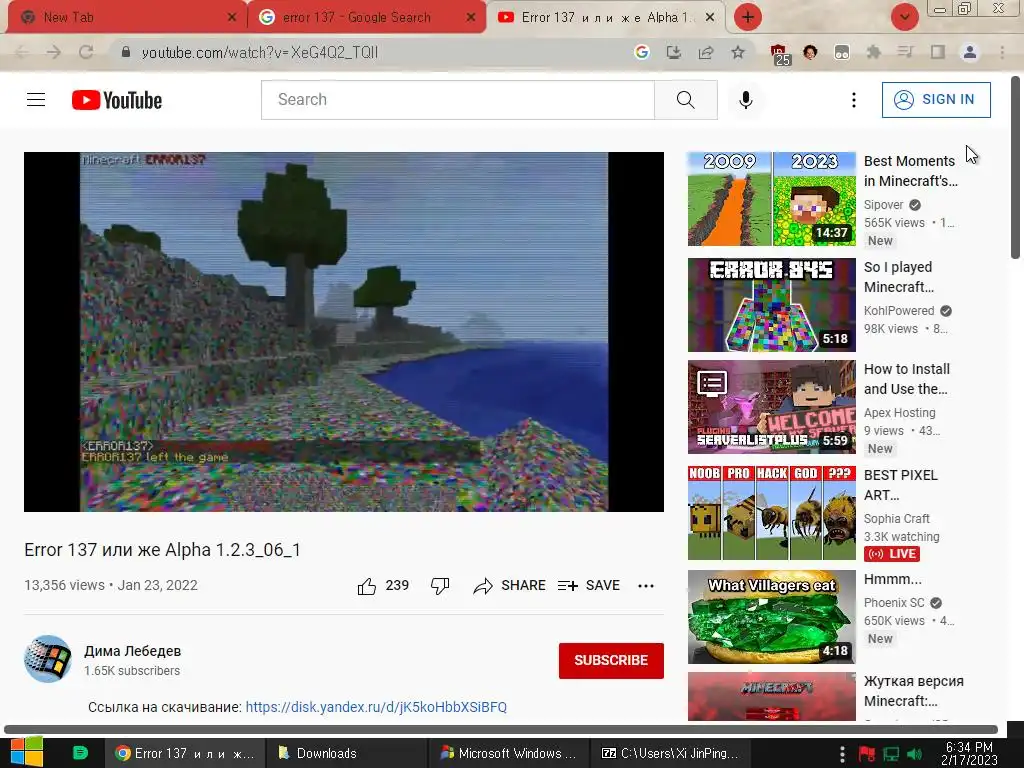Open Microsoft Windows taskbar item
Viewport: 1024px width, 768px height.
pos(508,753)
